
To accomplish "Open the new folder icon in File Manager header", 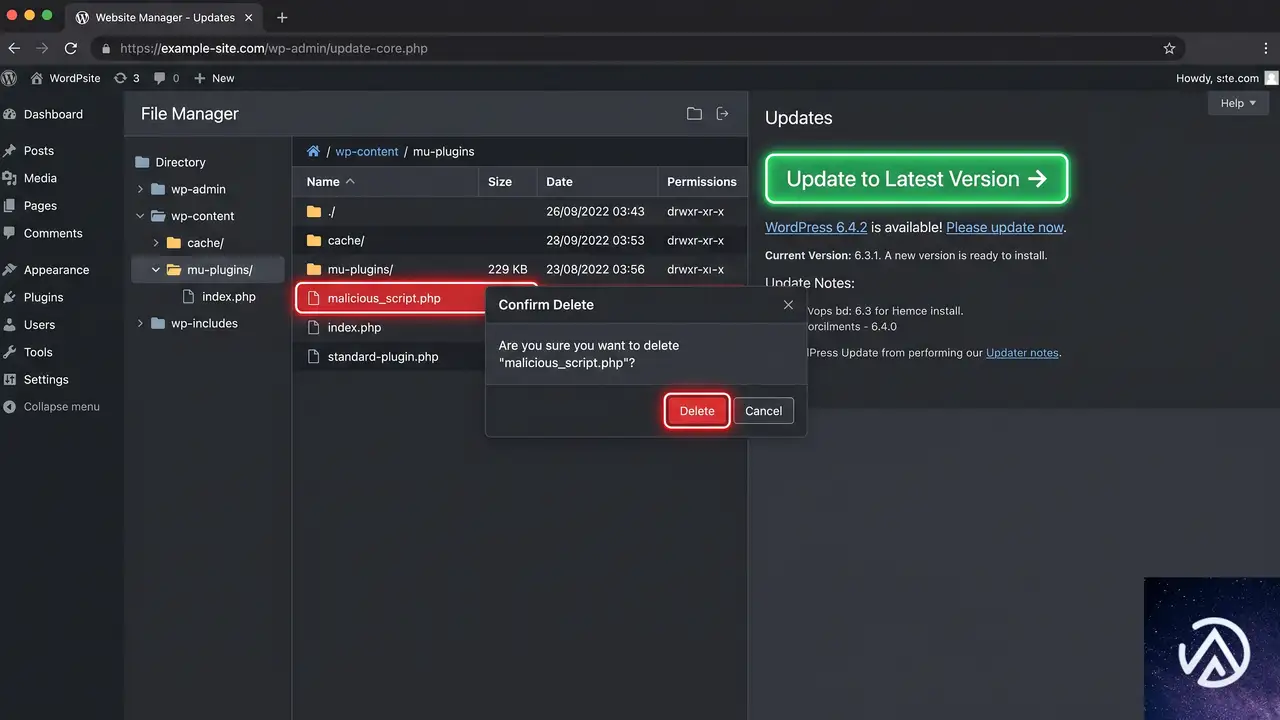I will click(x=694, y=114).
